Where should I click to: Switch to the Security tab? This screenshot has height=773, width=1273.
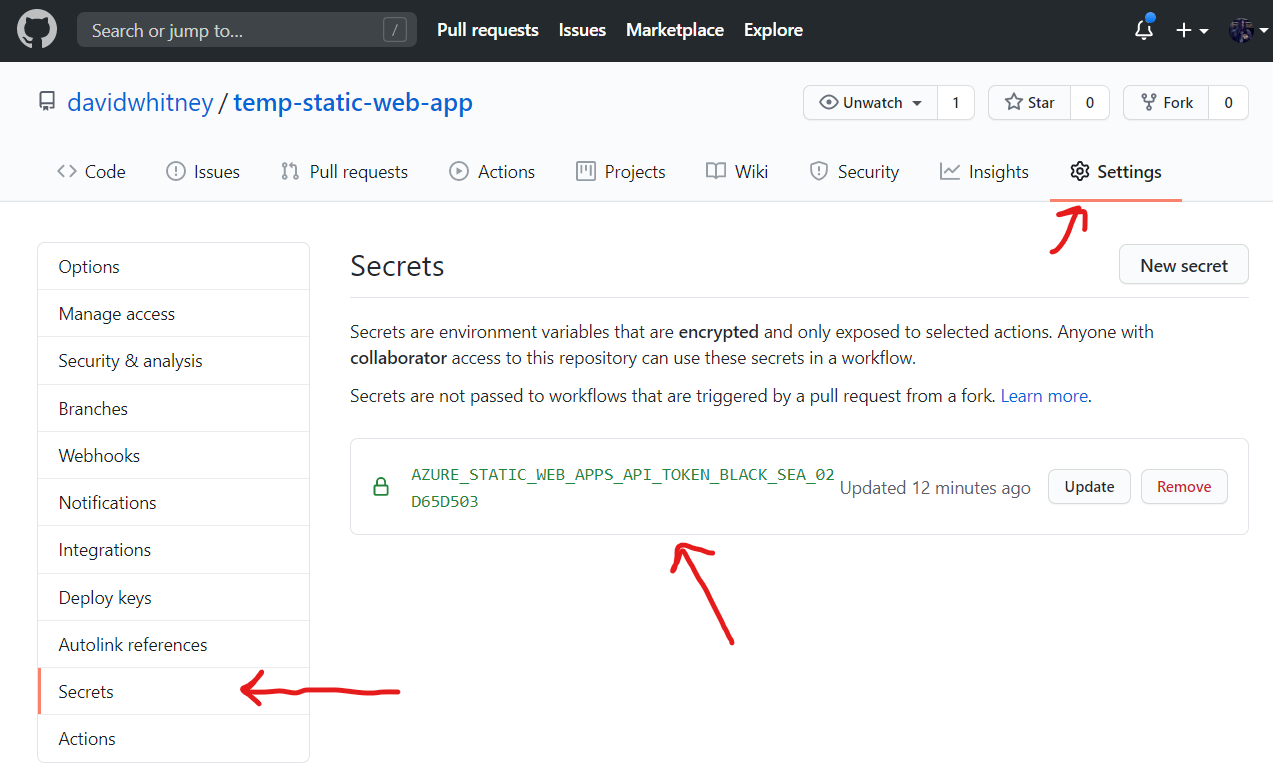tap(854, 172)
